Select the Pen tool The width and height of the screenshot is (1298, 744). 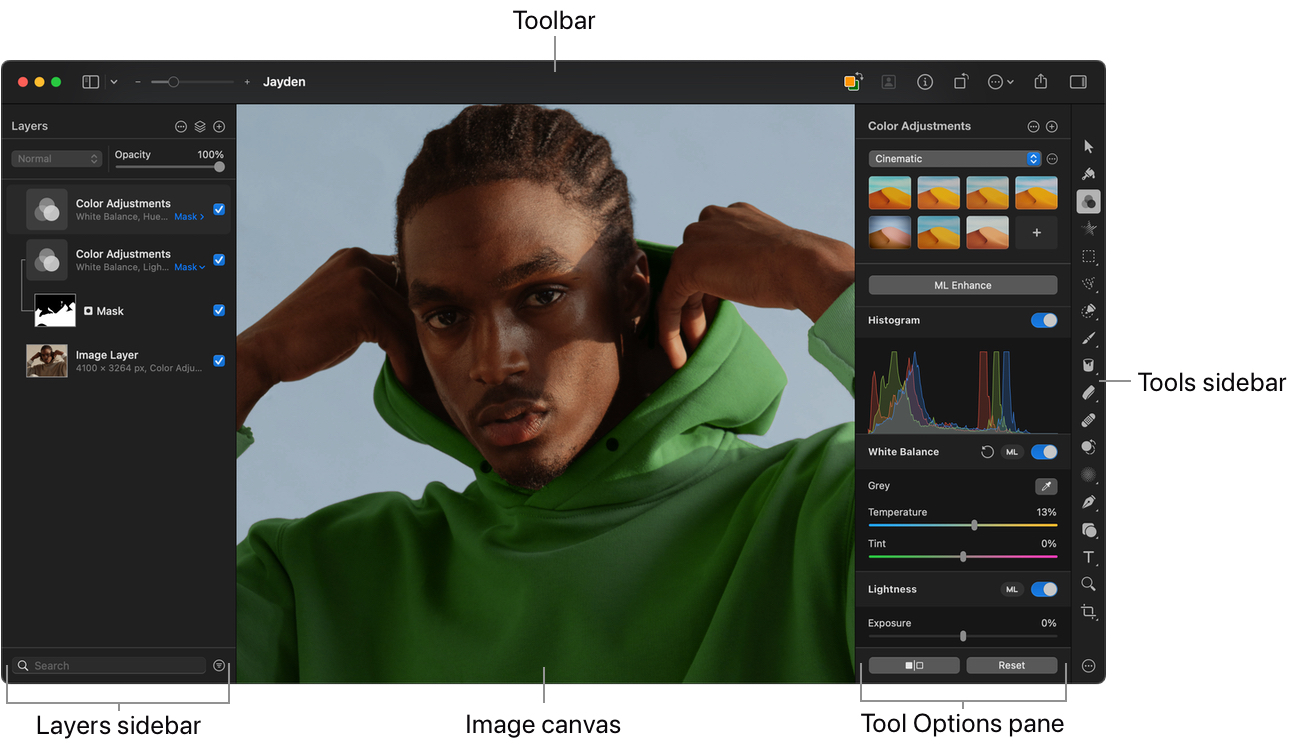pos(1088,502)
